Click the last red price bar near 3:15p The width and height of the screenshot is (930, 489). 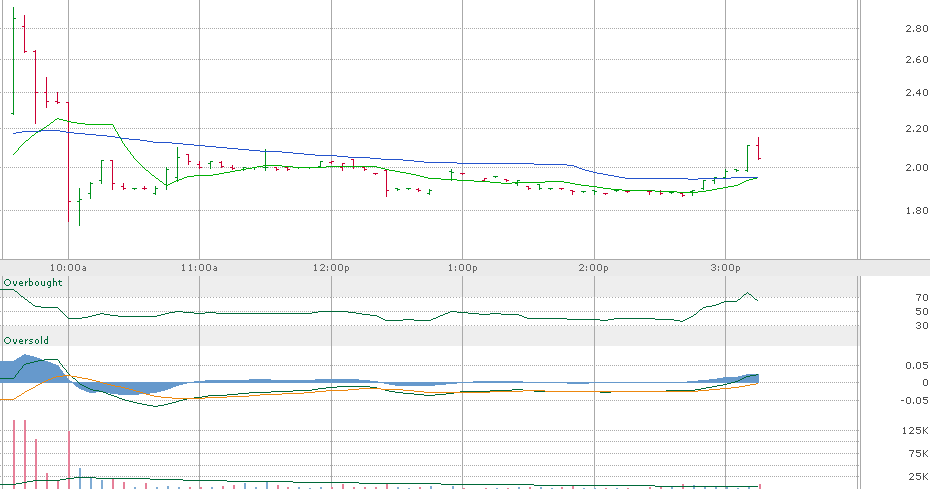coord(759,148)
